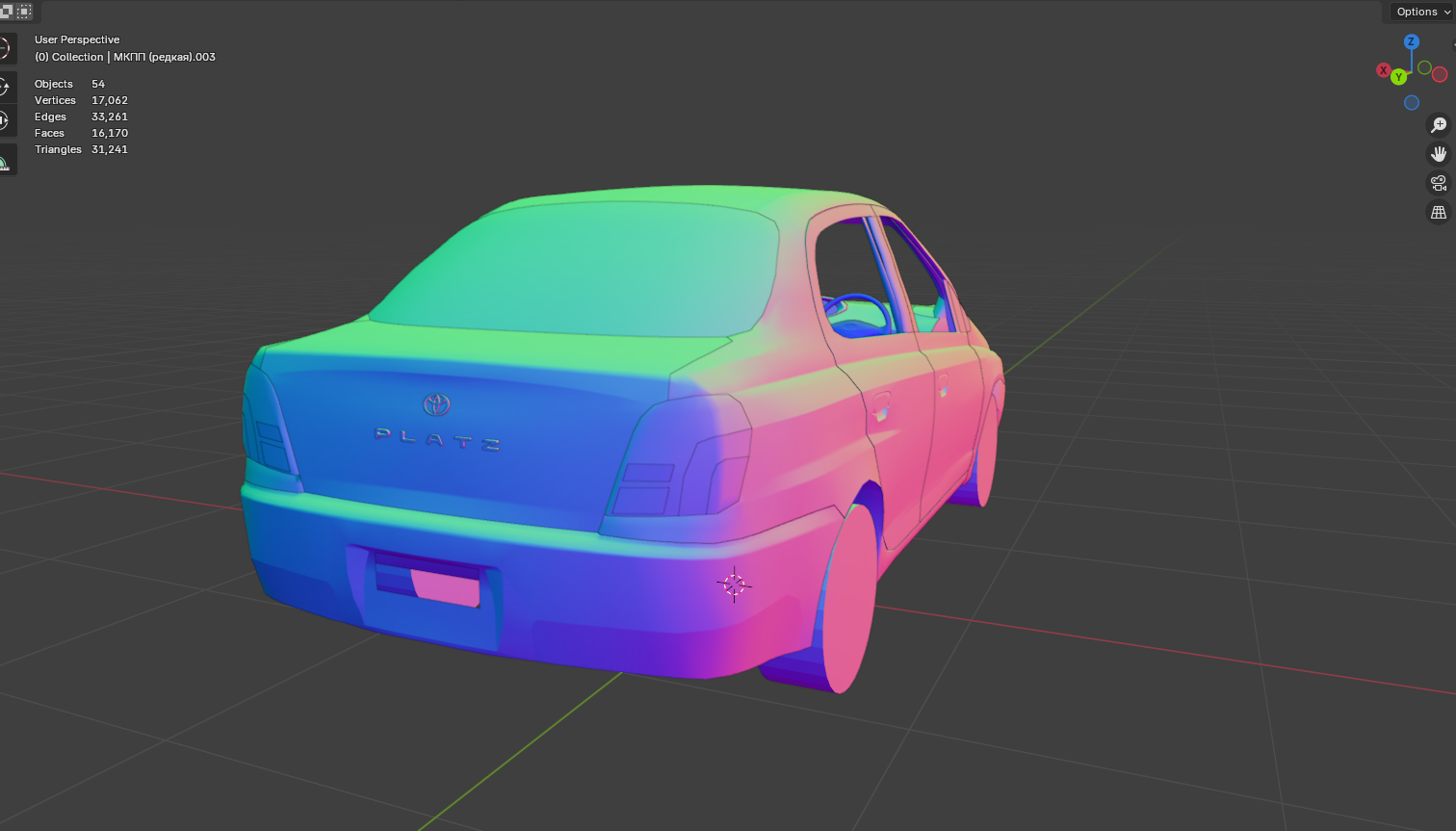Click the pink license plate on the bumper
The height and width of the screenshot is (831, 1456).
(x=445, y=587)
